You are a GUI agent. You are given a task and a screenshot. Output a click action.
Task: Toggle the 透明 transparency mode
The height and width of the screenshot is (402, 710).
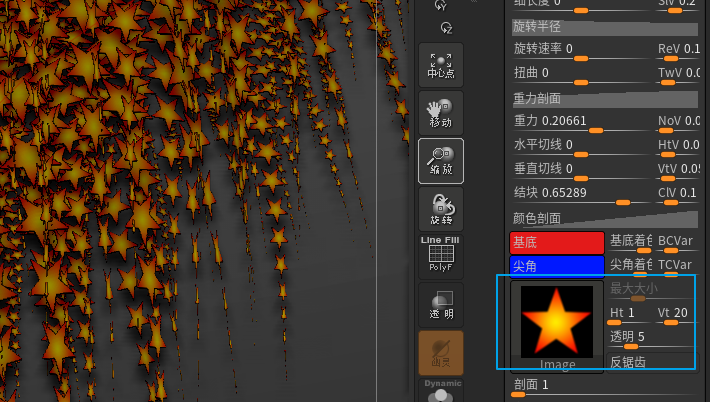[x=441, y=305]
